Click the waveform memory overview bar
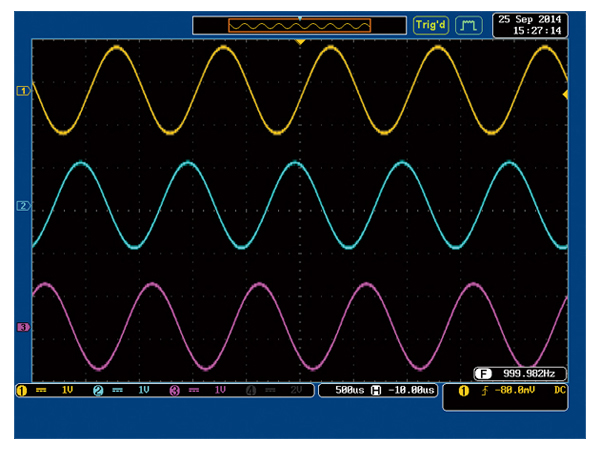The image size is (600, 450). pyautogui.click(x=299, y=24)
